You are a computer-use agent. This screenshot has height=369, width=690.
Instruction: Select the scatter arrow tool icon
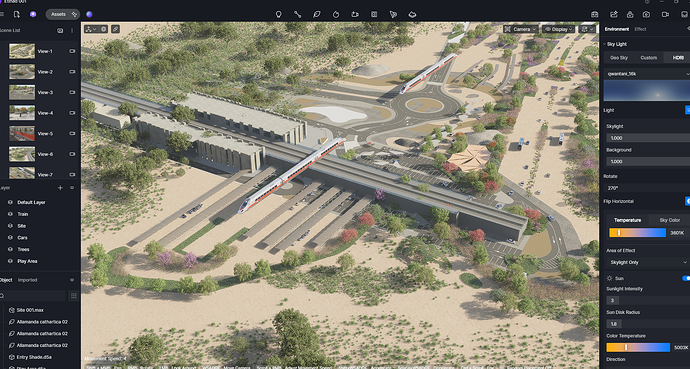393,15
